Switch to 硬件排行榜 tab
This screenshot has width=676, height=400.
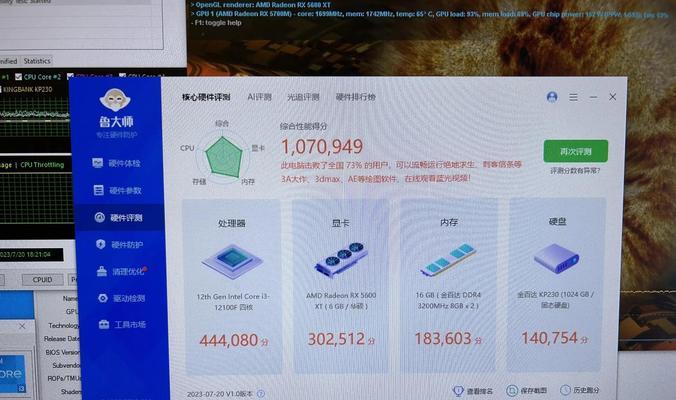click(x=356, y=97)
